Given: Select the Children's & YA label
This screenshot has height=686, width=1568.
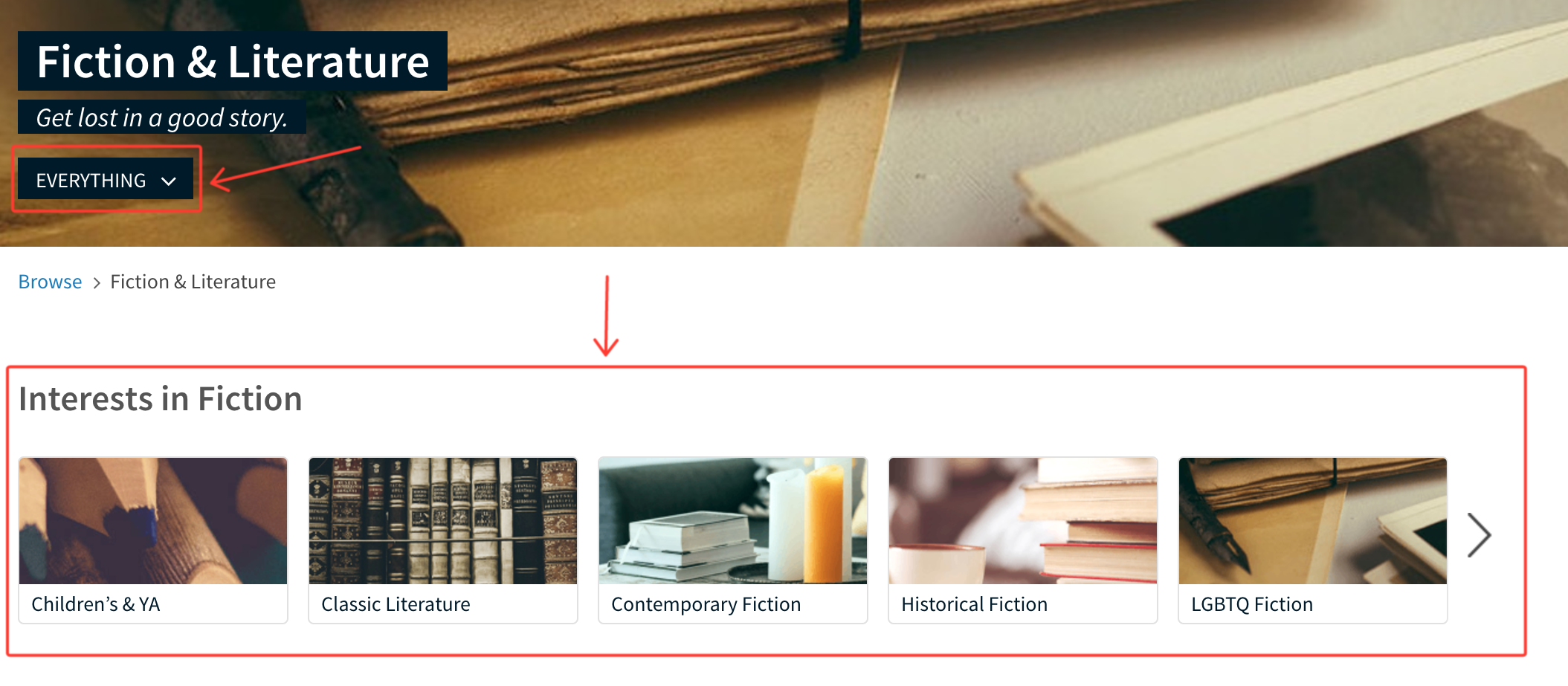Looking at the screenshot, I should (96, 604).
